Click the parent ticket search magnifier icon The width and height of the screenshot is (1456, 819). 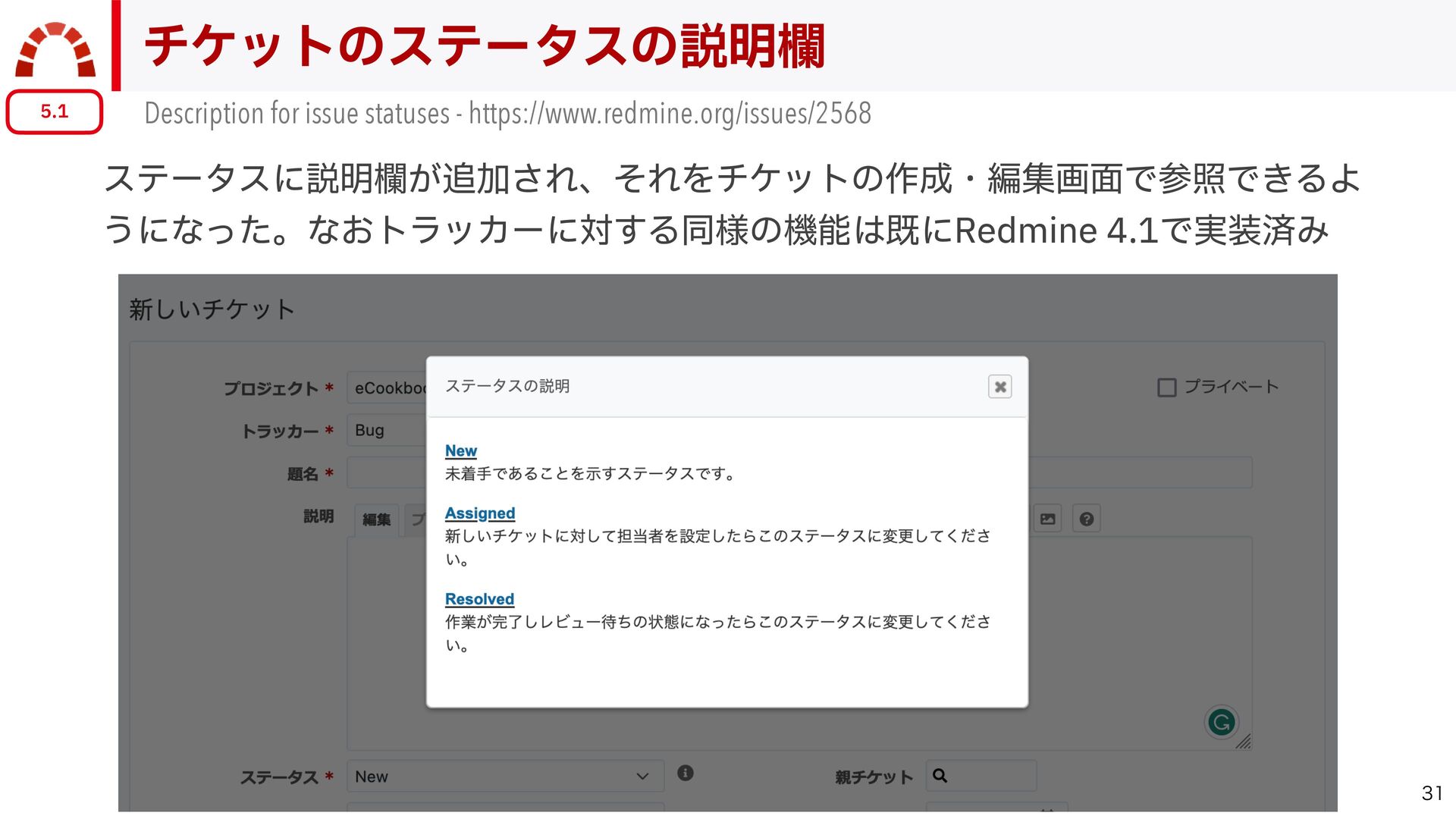tap(940, 776)
